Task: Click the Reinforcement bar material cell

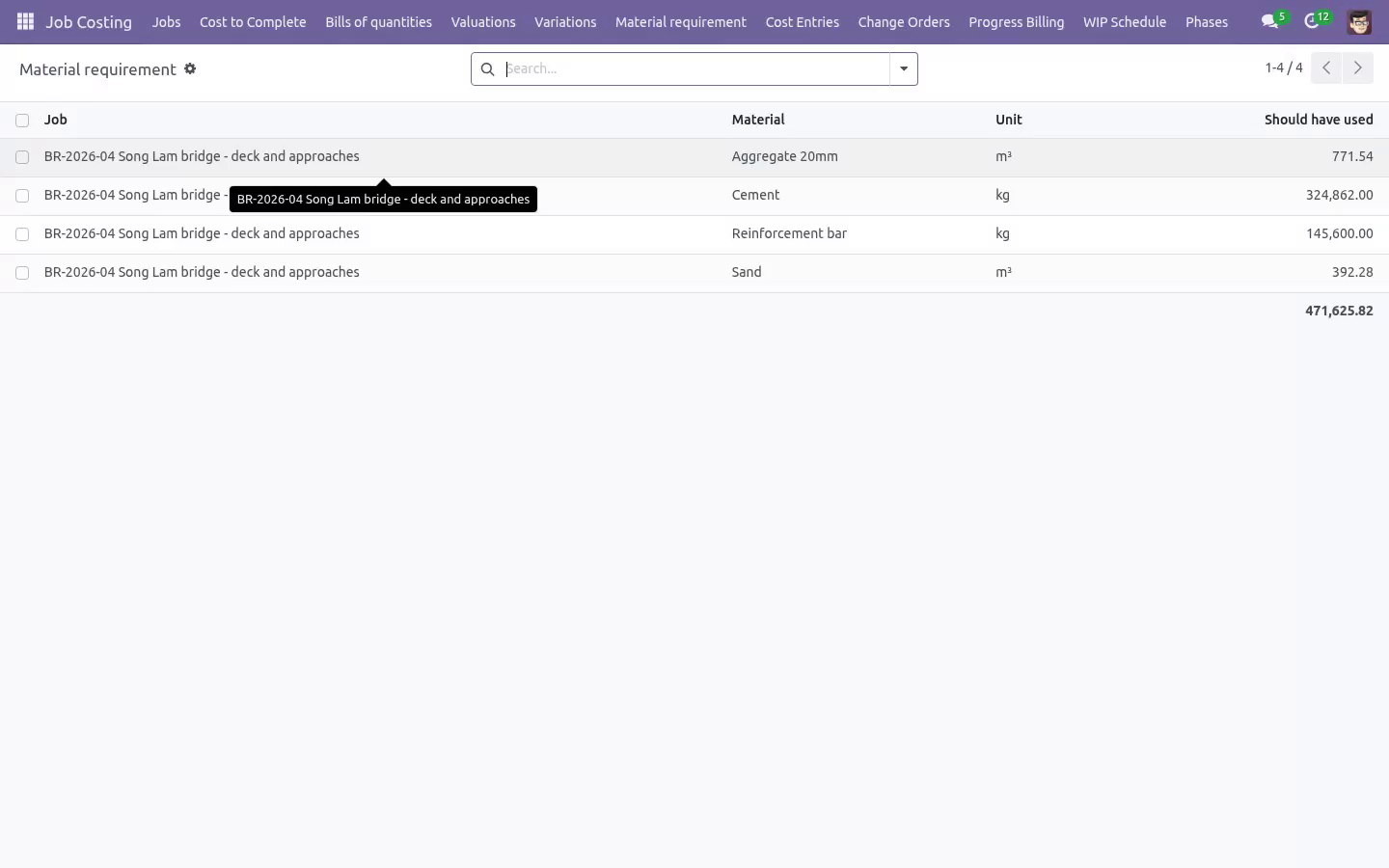Action: 789,233
